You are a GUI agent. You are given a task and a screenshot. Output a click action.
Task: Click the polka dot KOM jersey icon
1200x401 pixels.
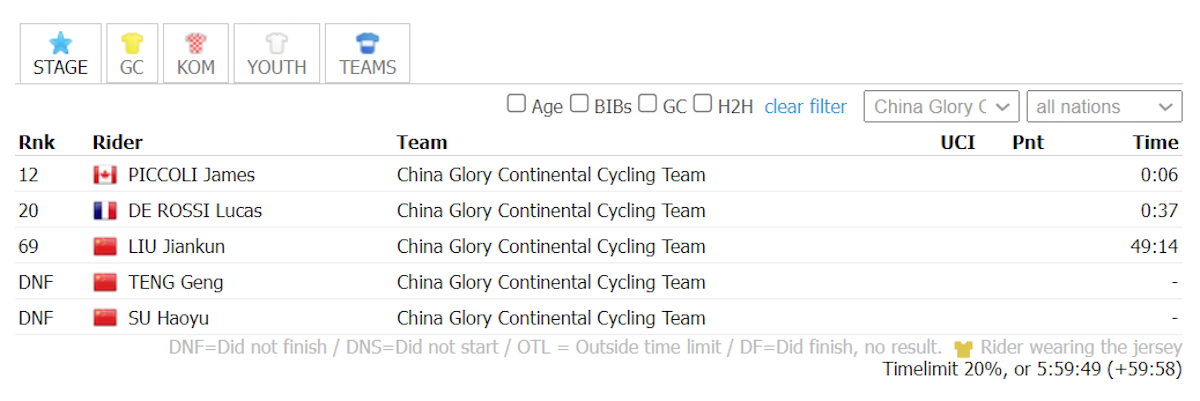[x=195, y=43]
